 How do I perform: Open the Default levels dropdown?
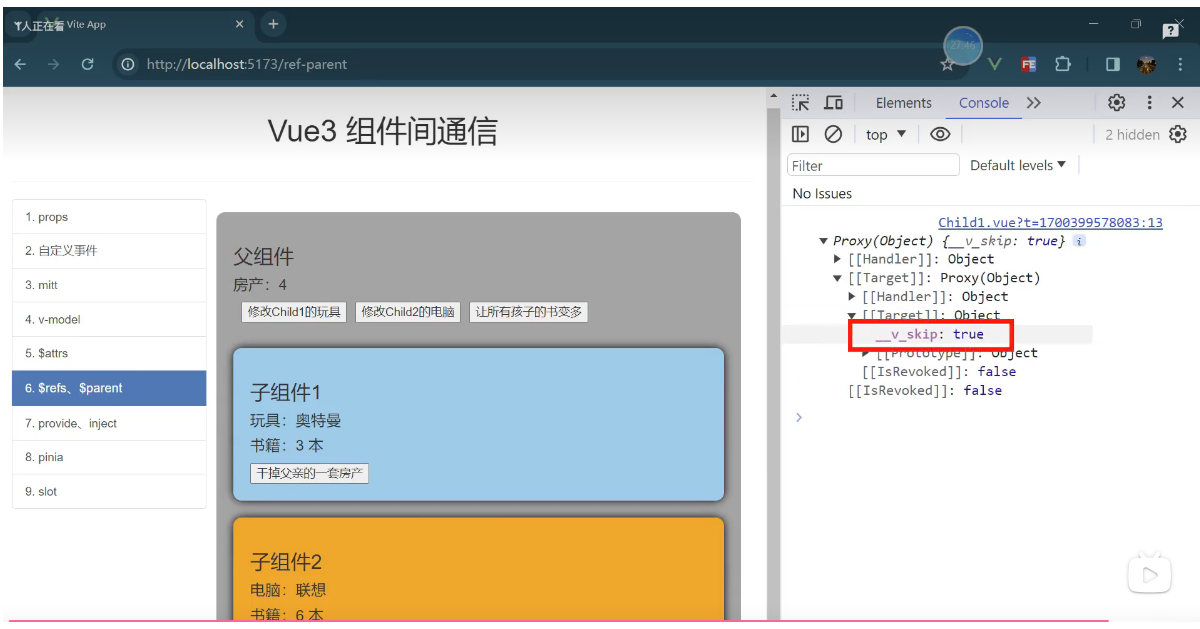(x=1018, y=165)
